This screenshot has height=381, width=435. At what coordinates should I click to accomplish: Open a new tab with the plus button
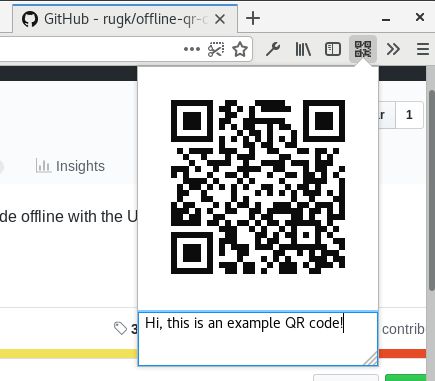click(253, 18)
